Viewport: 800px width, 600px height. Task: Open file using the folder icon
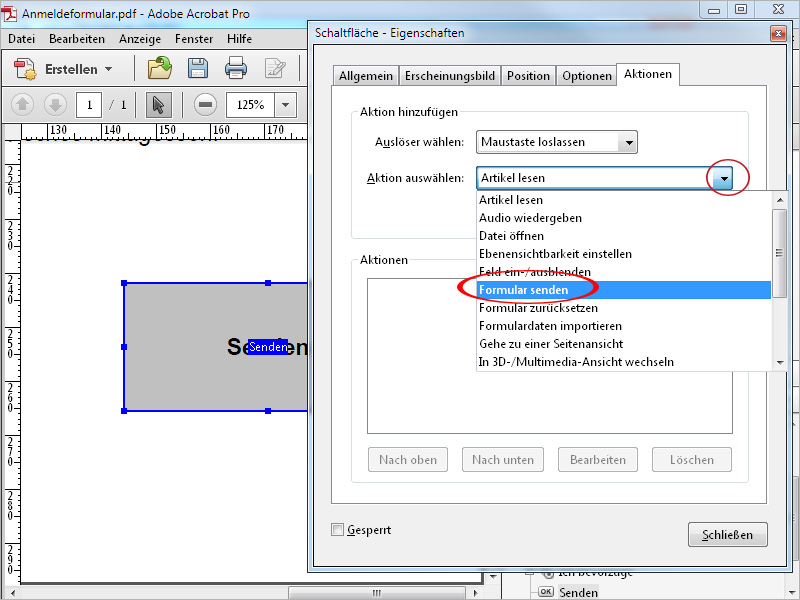coord(160,68)
